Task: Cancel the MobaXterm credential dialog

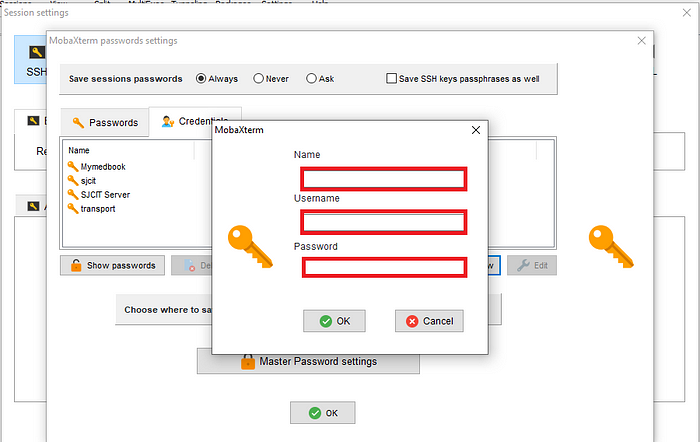Action: (429, 321)
